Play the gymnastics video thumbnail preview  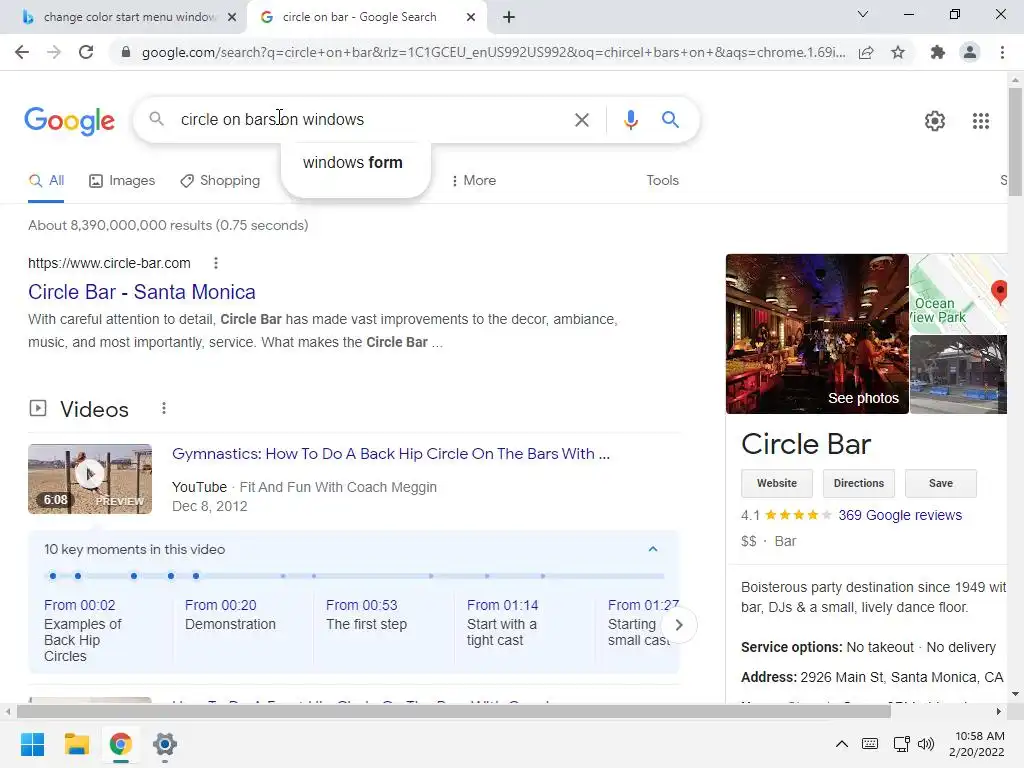90,479
